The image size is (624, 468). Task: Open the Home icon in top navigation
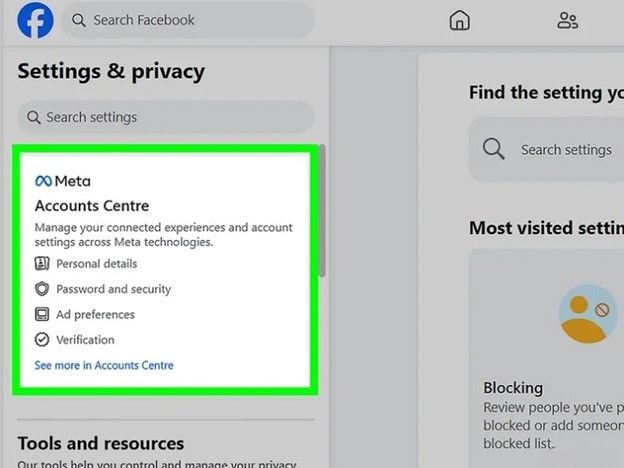coord(459,21)
